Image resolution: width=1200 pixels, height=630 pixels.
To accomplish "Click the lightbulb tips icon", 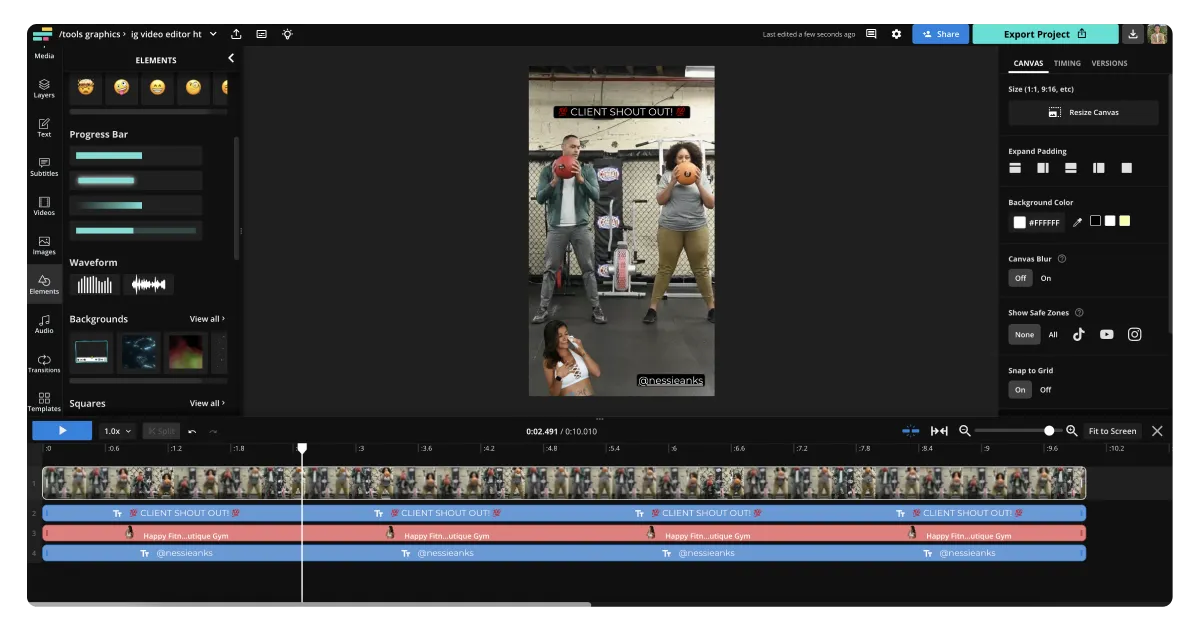I will tap(287, 34).
